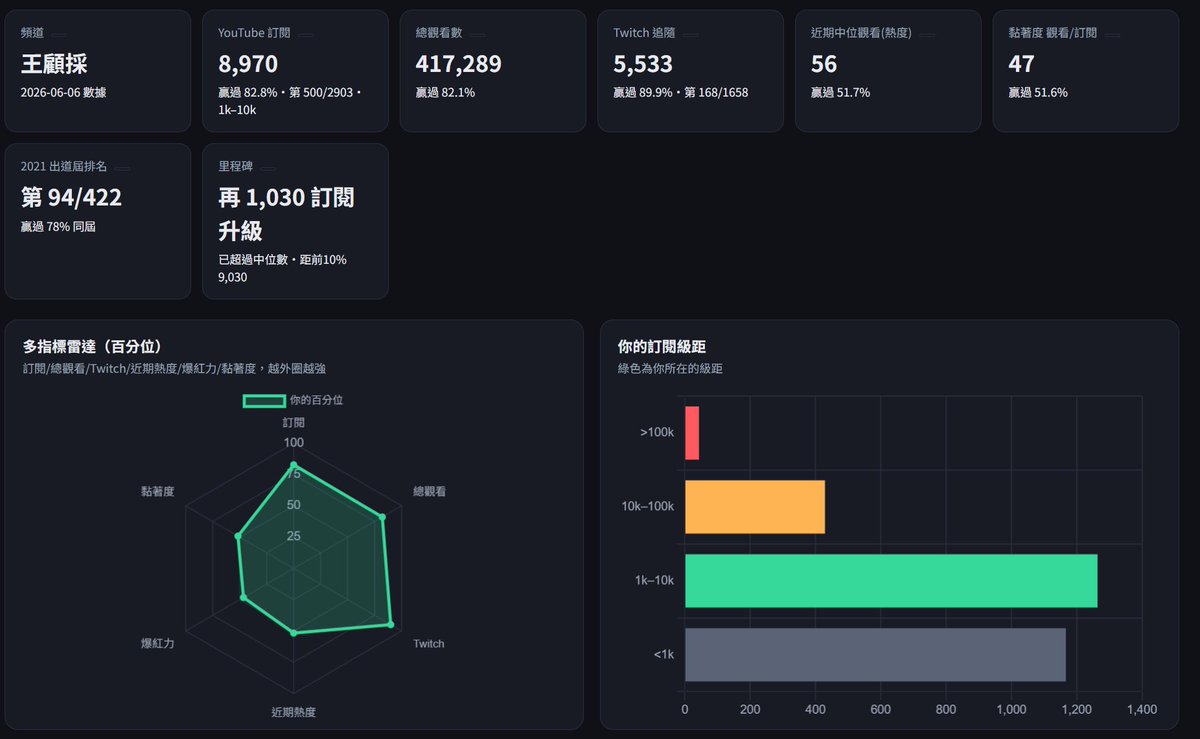1200x739 pixels.
Task: Toggle the 你的百分位 radar legend swatch
Action: pyautogui.click(x=265, y=400)
